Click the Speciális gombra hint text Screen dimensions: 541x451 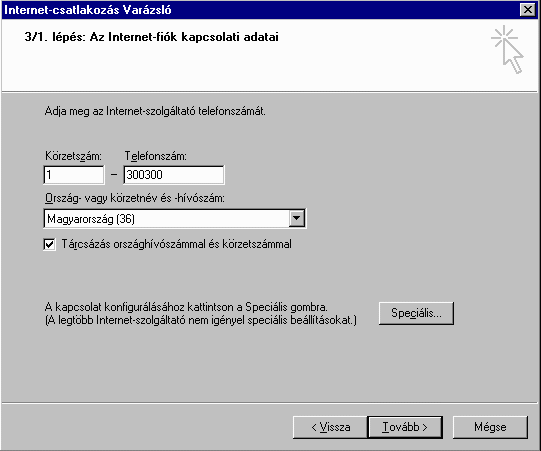pyautogui.click(x=186, y=307)
